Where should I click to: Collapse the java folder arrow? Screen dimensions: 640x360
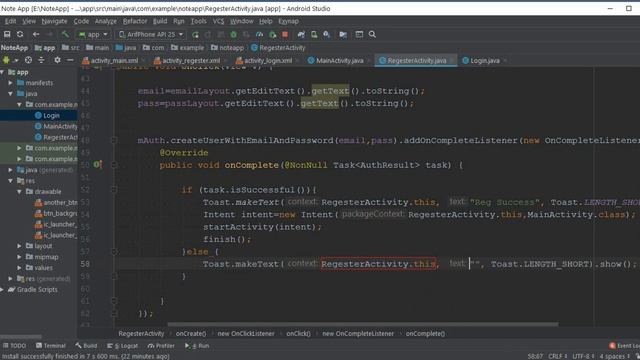(x=11, y=94)
